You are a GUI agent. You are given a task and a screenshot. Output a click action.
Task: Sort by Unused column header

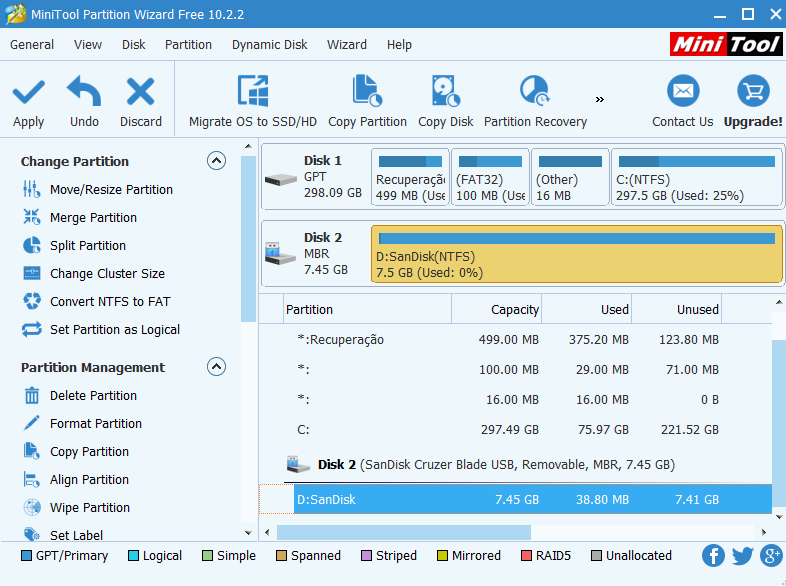tap(676, 309)
